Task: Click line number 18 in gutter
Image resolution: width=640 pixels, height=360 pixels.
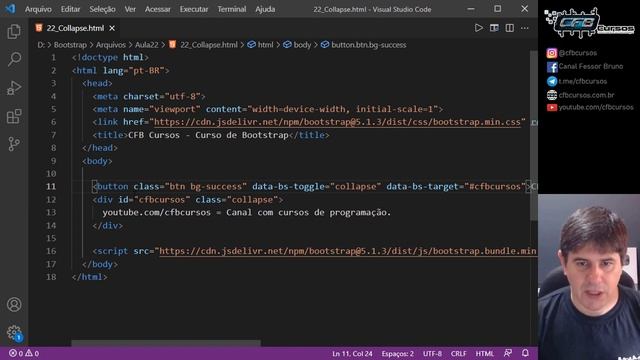Action: 51,277
